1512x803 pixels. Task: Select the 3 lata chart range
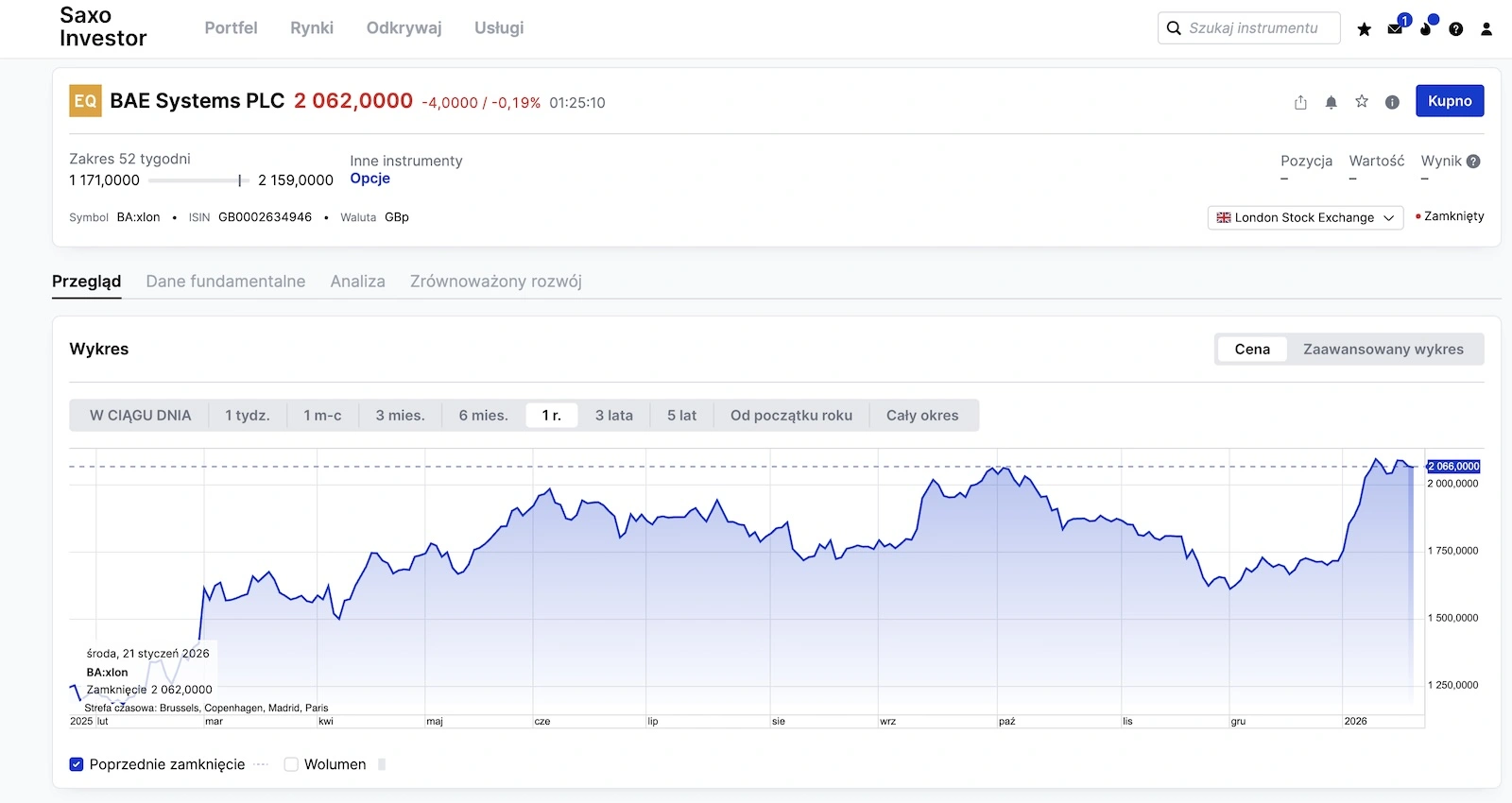[613, 416]
